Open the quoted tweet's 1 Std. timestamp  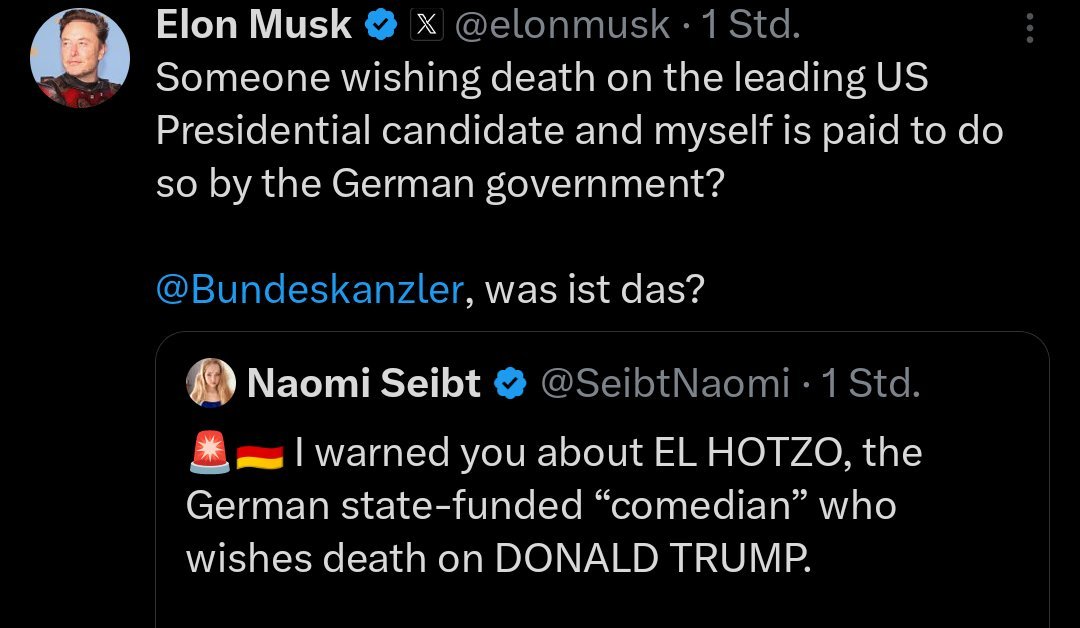(870, 383)
